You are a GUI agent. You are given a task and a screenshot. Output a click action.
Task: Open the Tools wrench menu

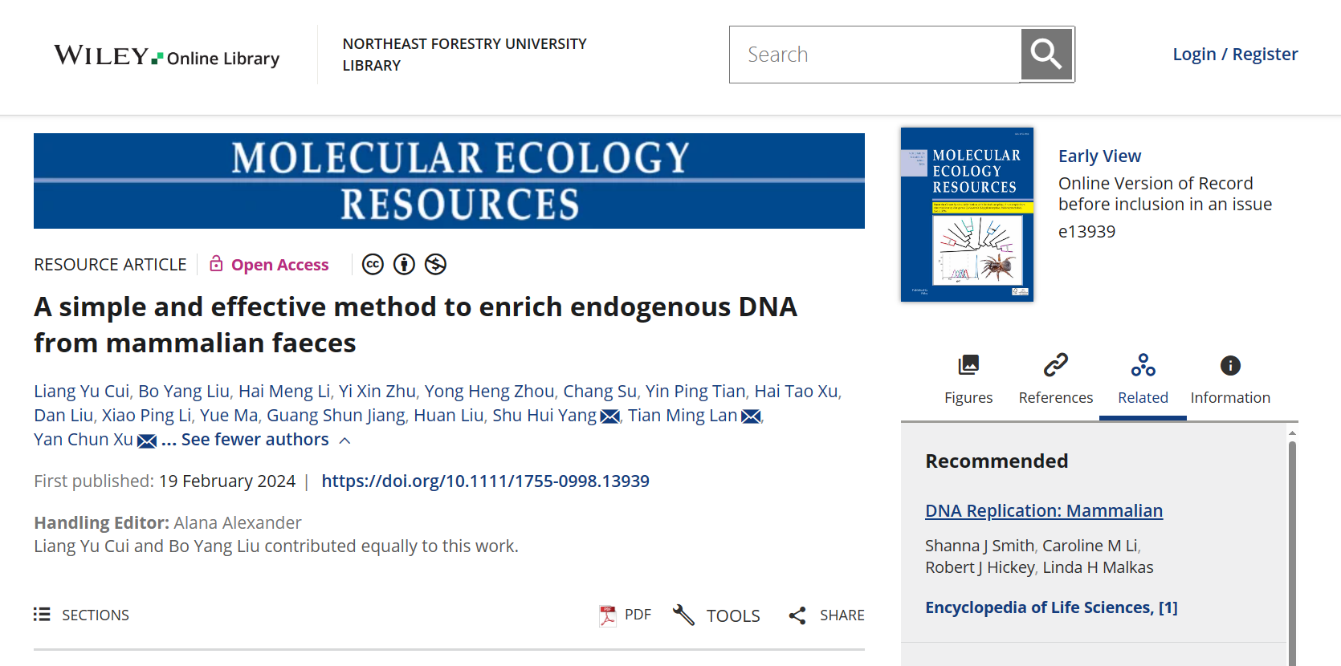684,615
